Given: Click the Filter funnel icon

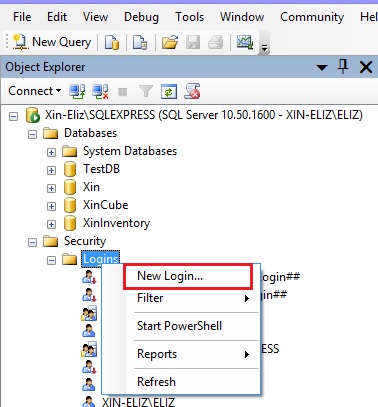Looking at the screenshot, I should point(146,91).
